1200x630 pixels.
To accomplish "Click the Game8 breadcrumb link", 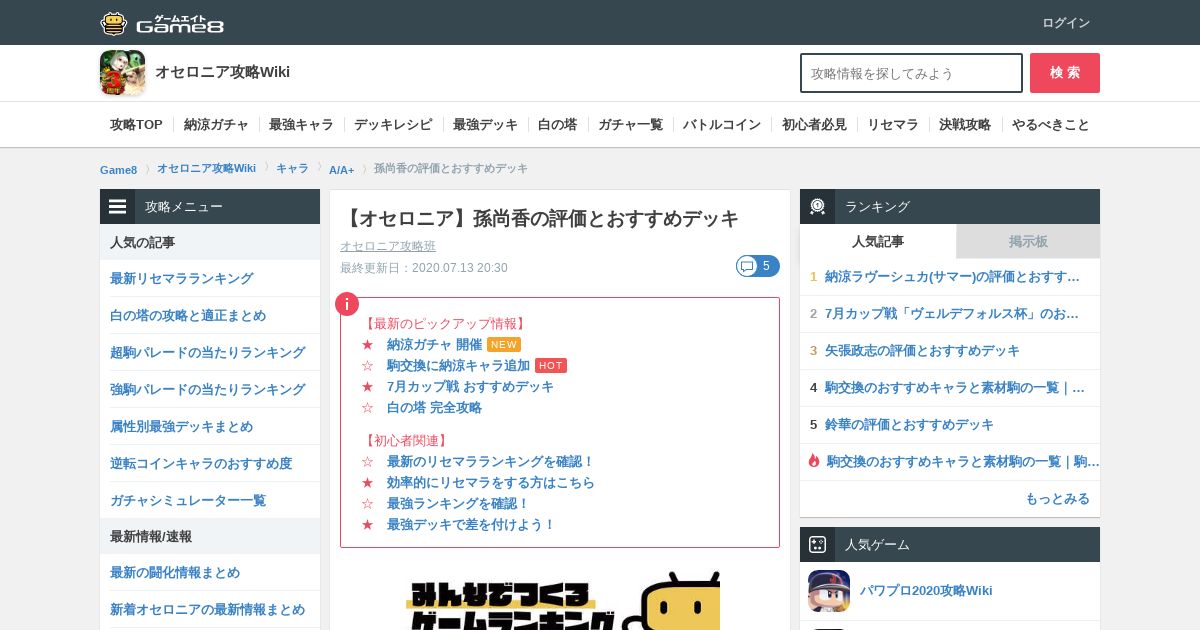I will 118,170.
